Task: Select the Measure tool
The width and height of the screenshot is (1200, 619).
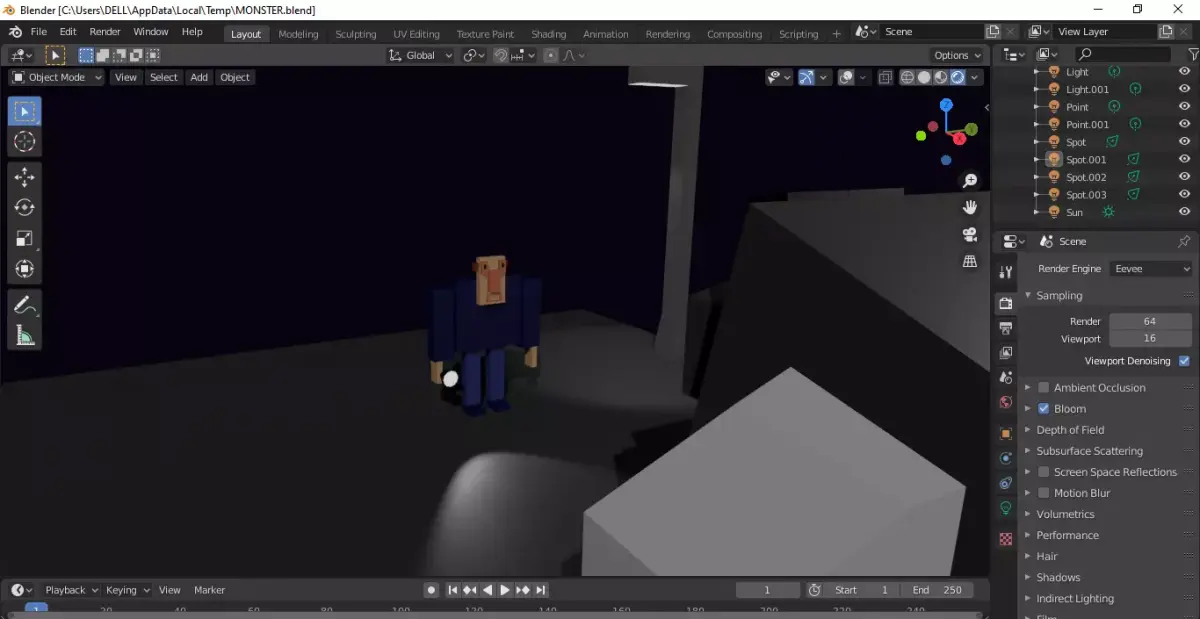Action: click(25, 336)
